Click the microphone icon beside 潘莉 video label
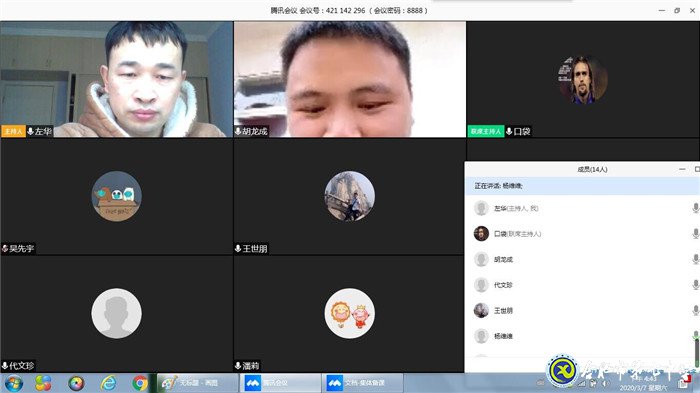The width and height of the screenshot is (700, 393). click(x=238, y=366)
